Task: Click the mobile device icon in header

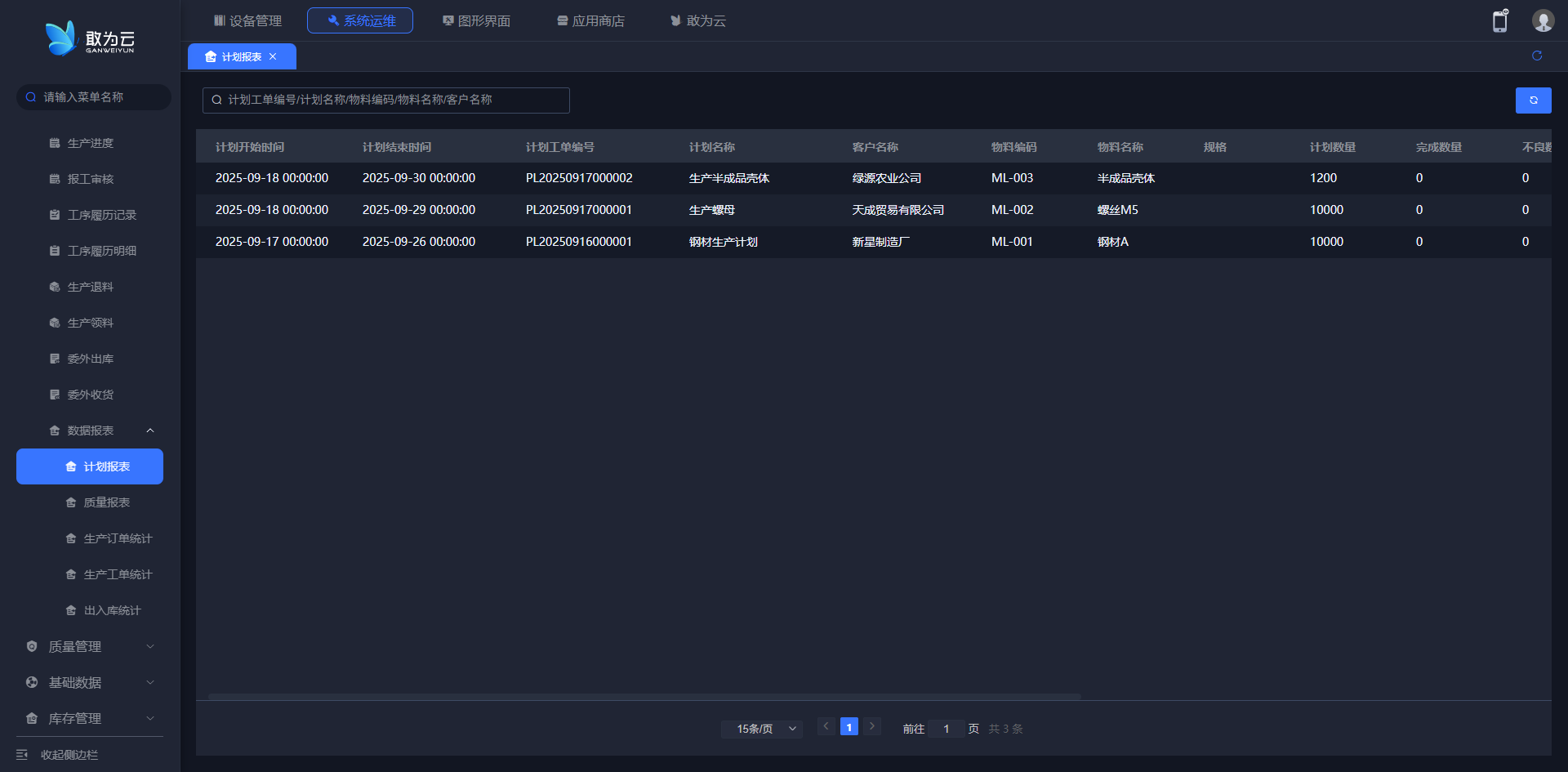Action: tap(1499, 21)
